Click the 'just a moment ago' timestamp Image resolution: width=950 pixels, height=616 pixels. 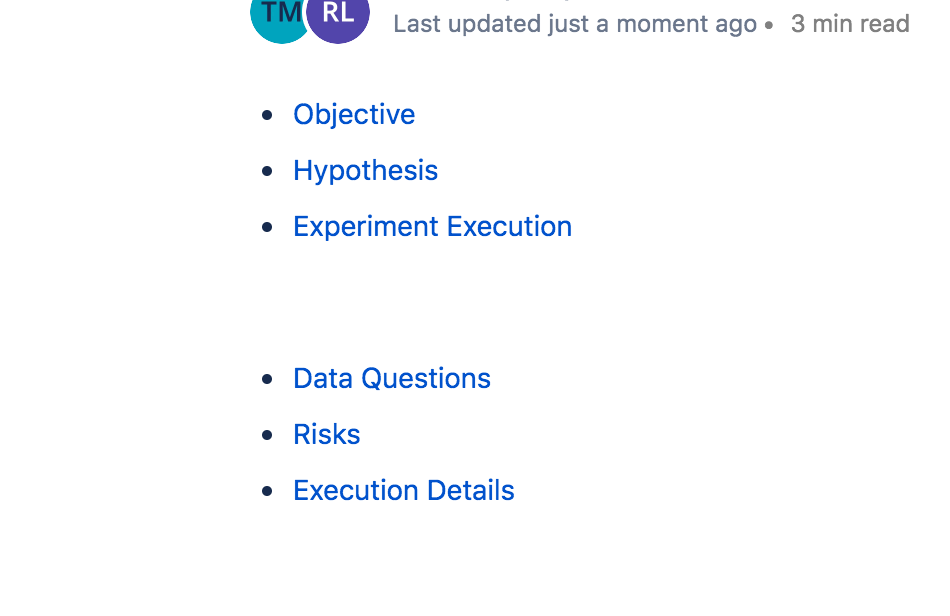click(653, 24)
